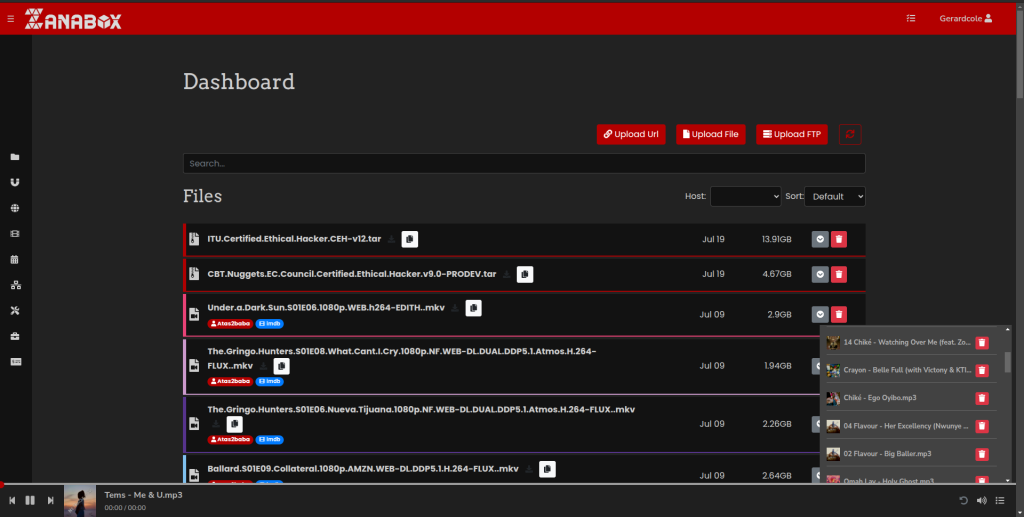This screenshot has height=517, width=1024.
Task: Expand options for the CBT.Nuggets row
Action: click(x=820, y=274)
